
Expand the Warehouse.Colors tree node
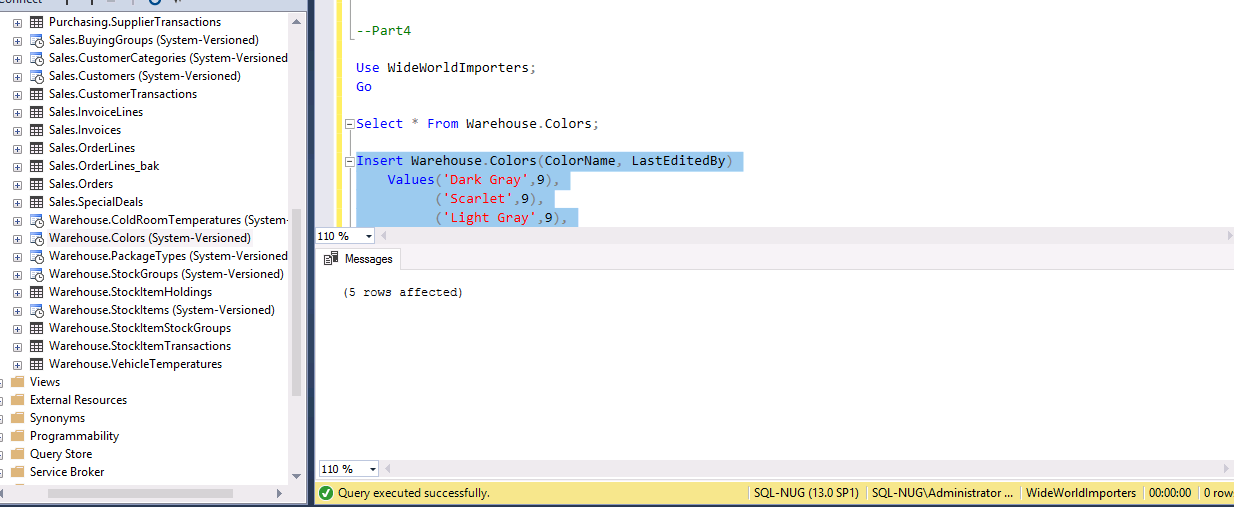[17, 238]
